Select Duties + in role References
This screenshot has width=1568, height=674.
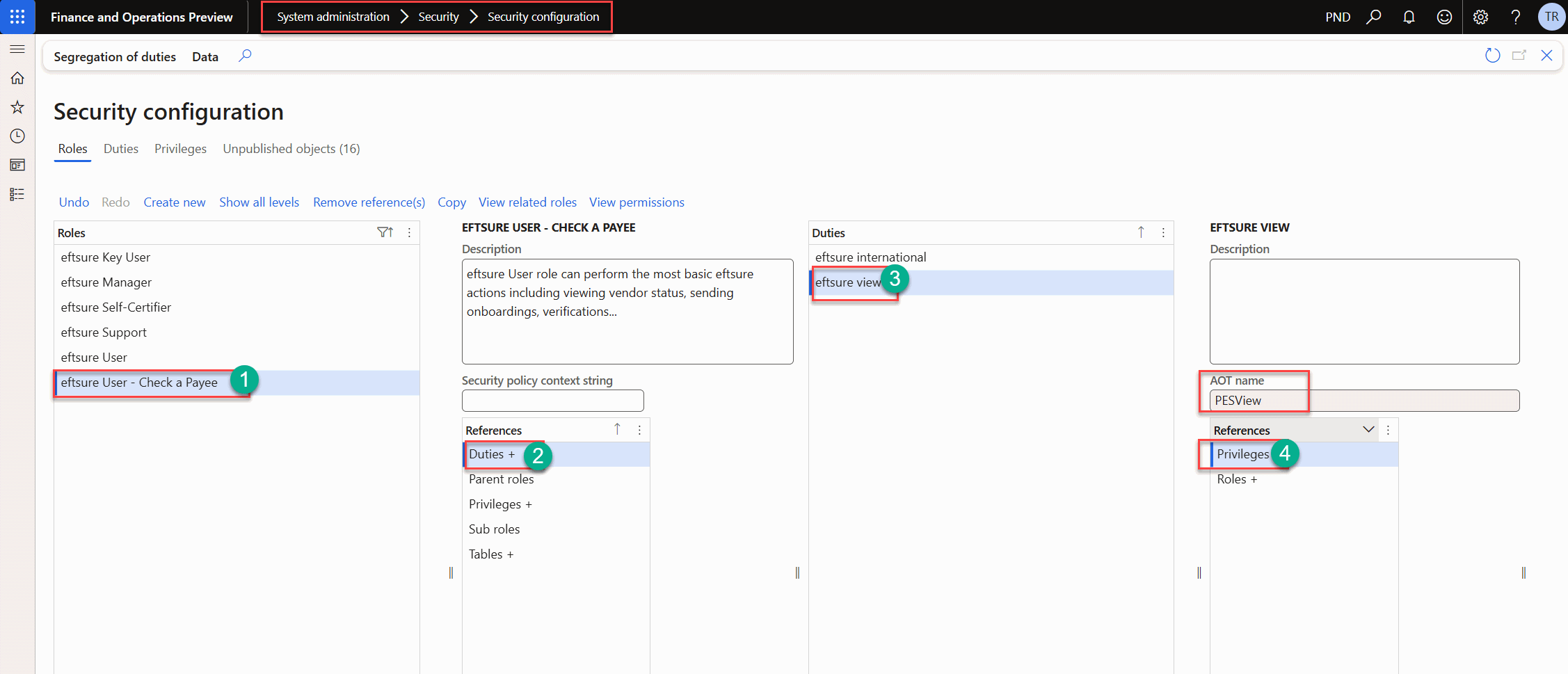coord(557,454)
